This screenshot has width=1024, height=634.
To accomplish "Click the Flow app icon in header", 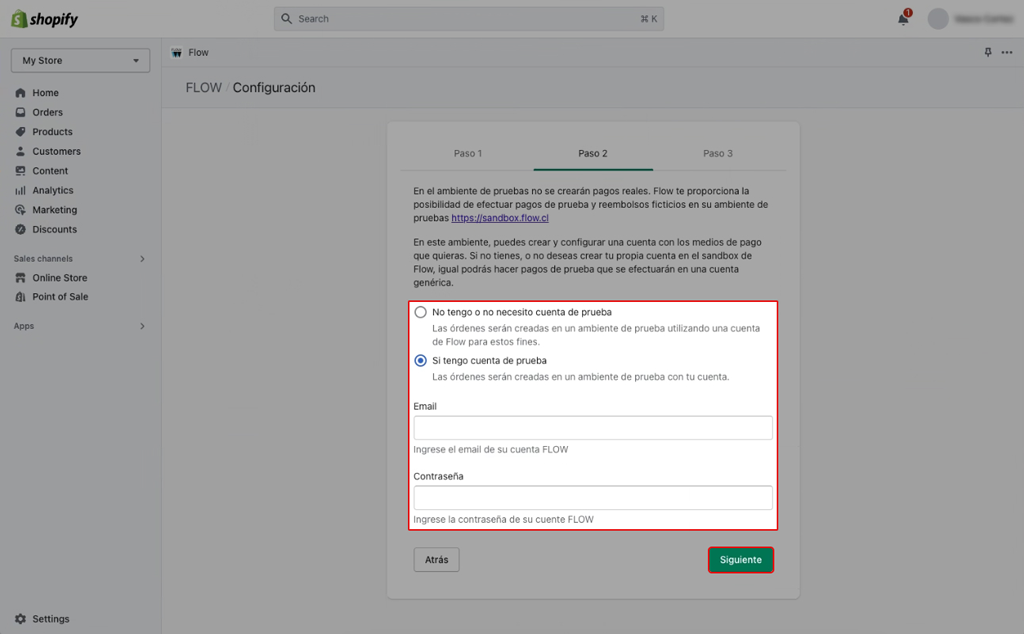I will click(x=176, y=53).
